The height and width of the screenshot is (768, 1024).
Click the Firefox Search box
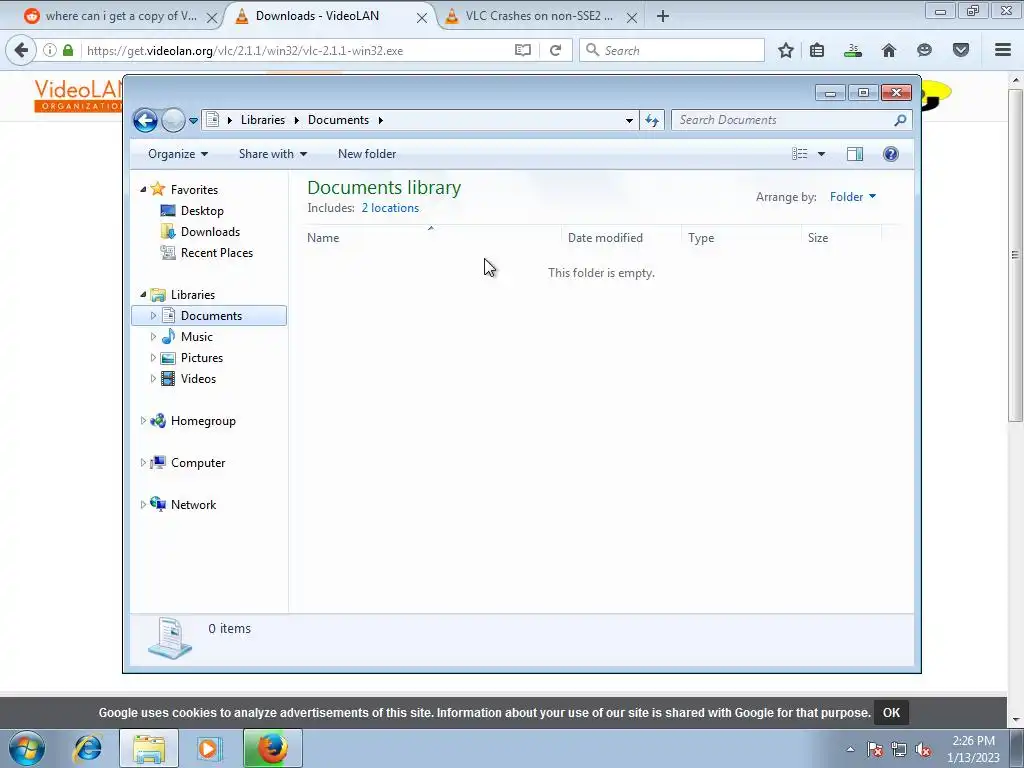point(672,50)
